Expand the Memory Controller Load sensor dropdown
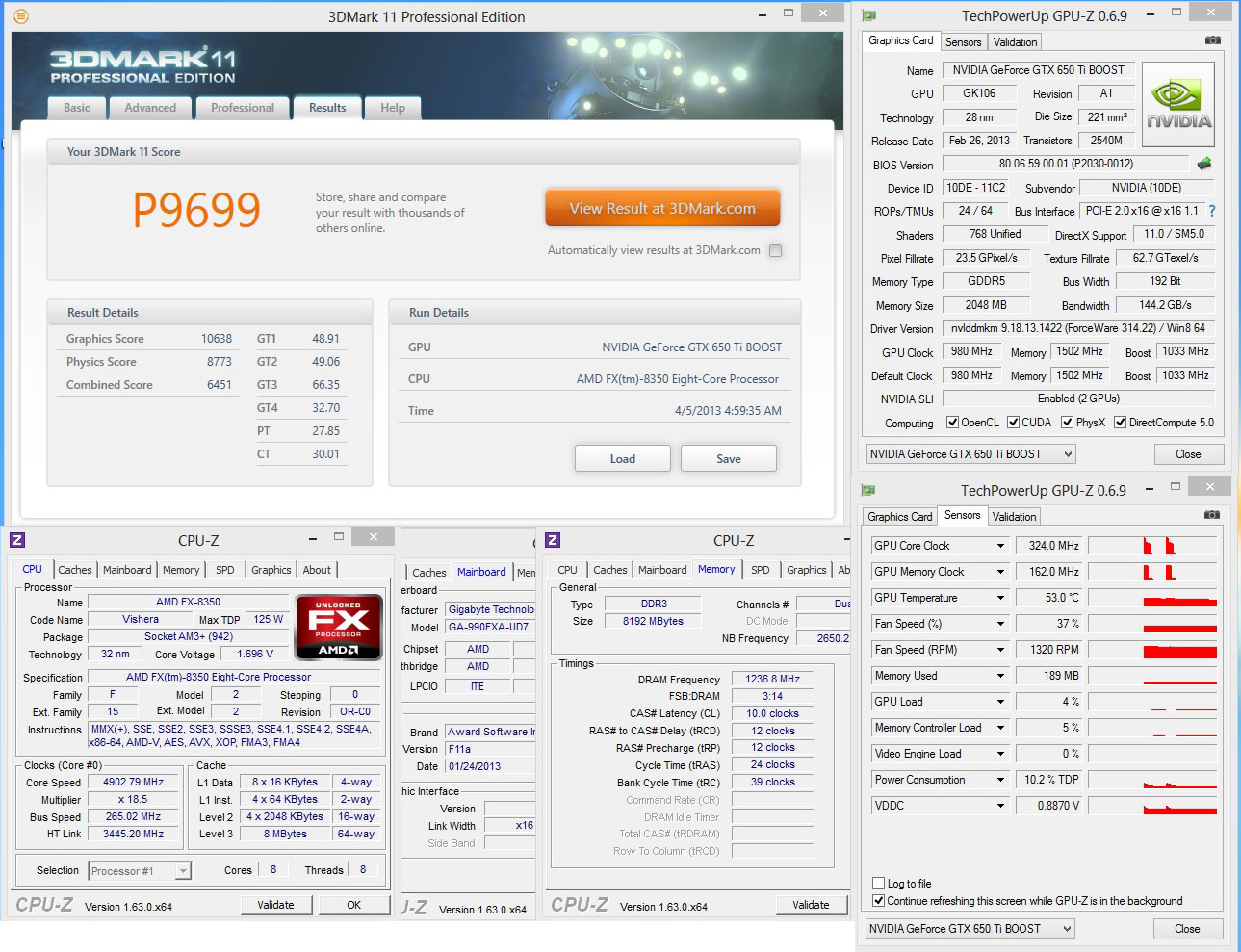Screen dimensions: 1241x952 click(1000, 728)
